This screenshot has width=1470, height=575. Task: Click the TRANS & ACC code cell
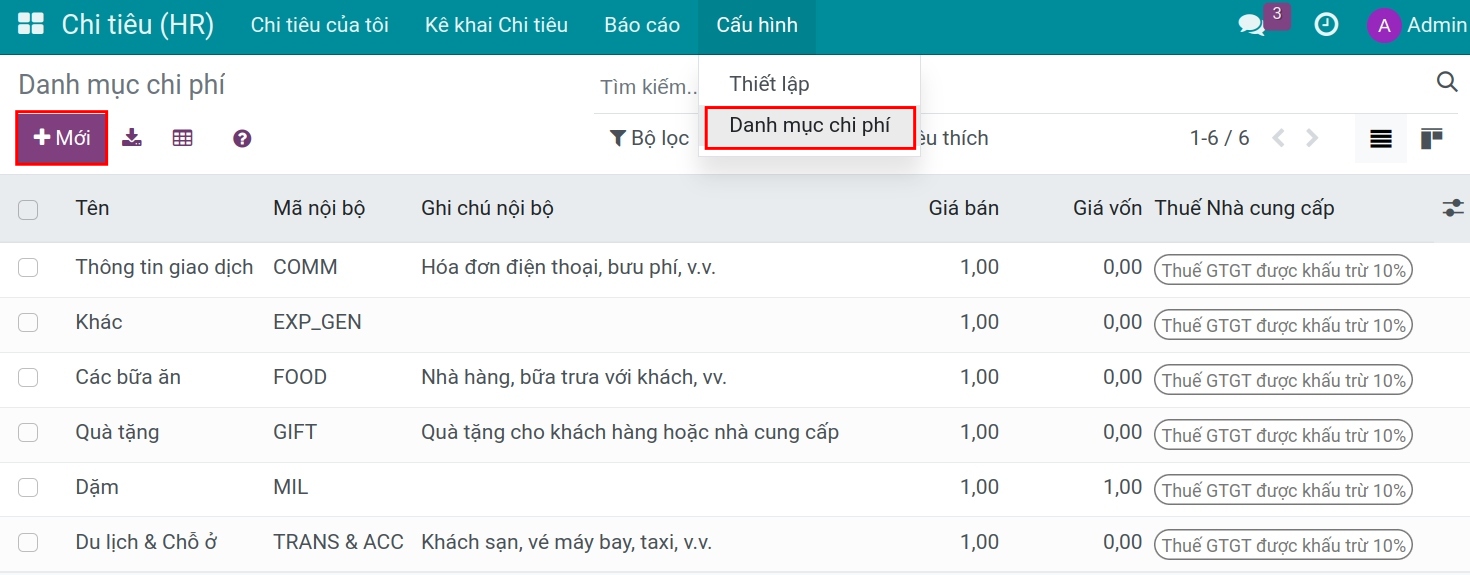coord(338,542)
